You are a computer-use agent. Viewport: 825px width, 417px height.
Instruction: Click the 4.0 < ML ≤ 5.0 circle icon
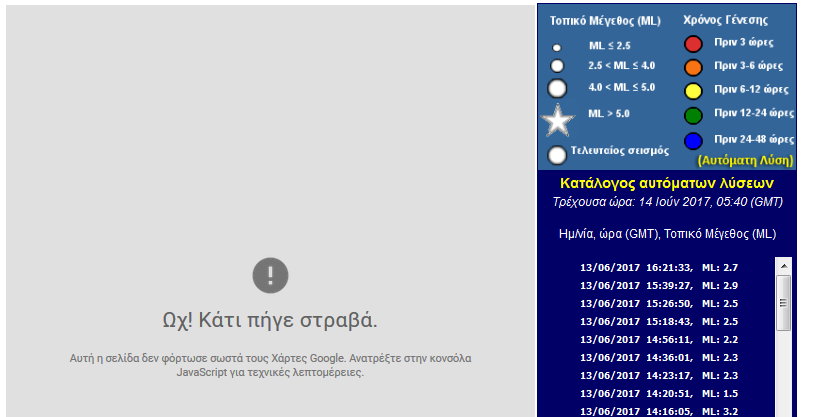[557, 88]
